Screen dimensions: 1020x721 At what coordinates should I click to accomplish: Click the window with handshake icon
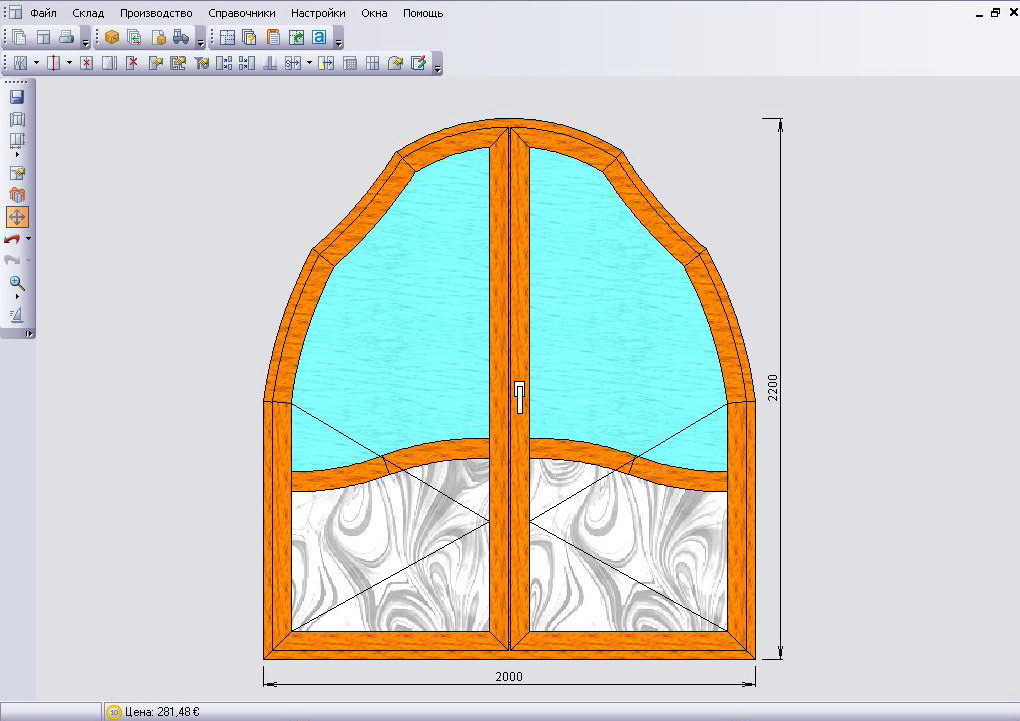155,62
